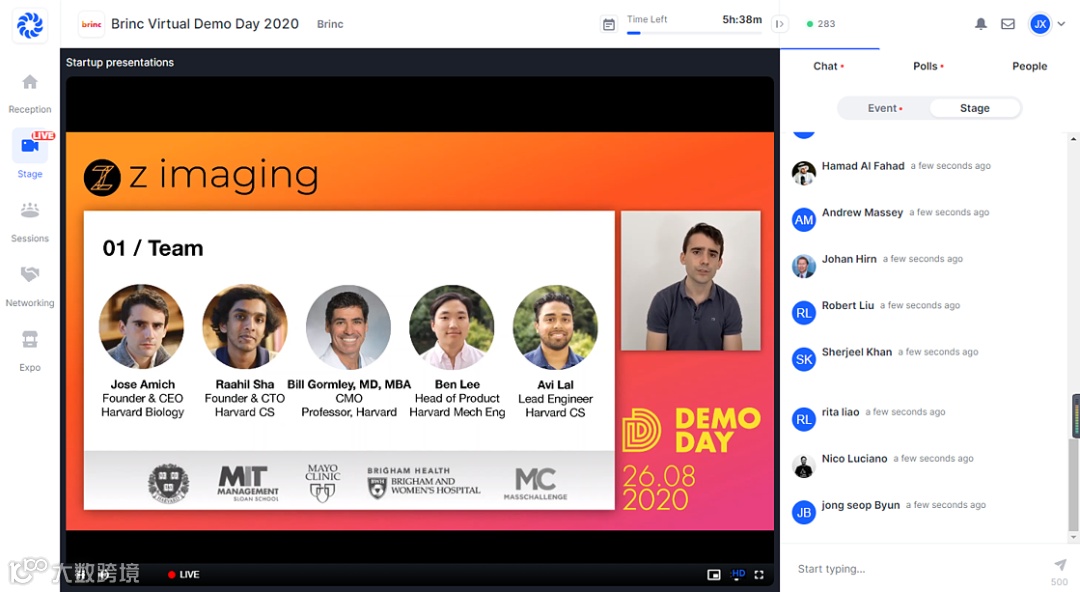This screenshot has width=1080, height=592.
Task: Open the Networking area
Action: point(30,287)
